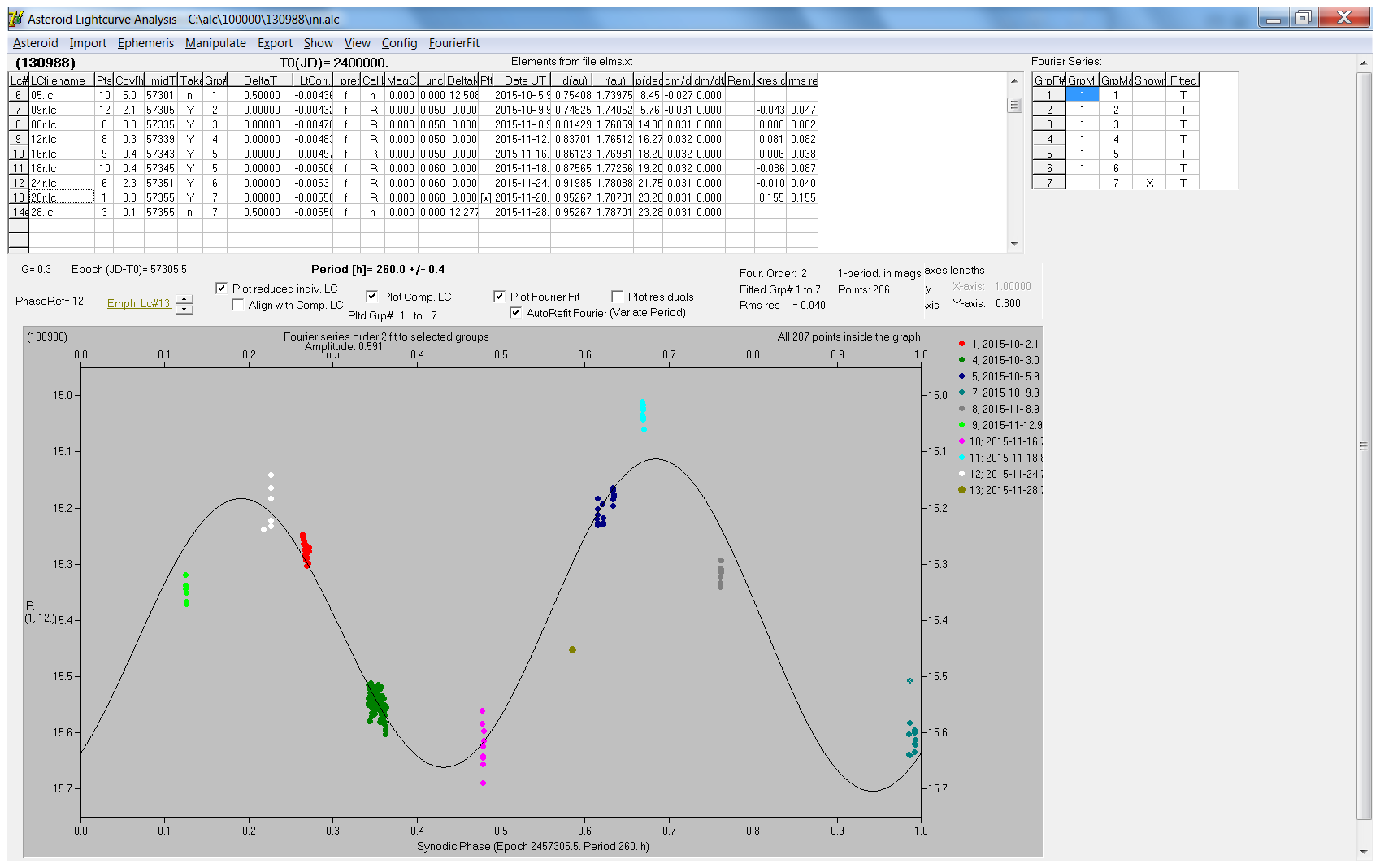Click the X-axis 1.00000 length value
This screenshot has width=1380, height=868.
click(x=1013, y=286)
